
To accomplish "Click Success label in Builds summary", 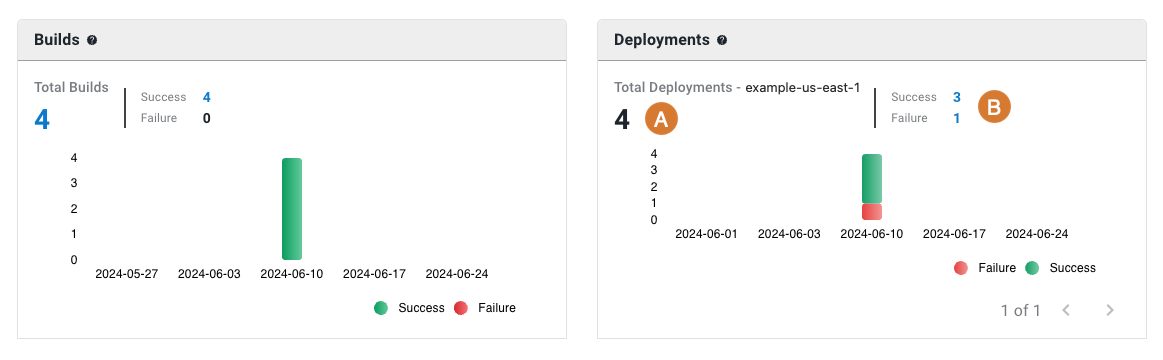I will click(x=163, y=97).
